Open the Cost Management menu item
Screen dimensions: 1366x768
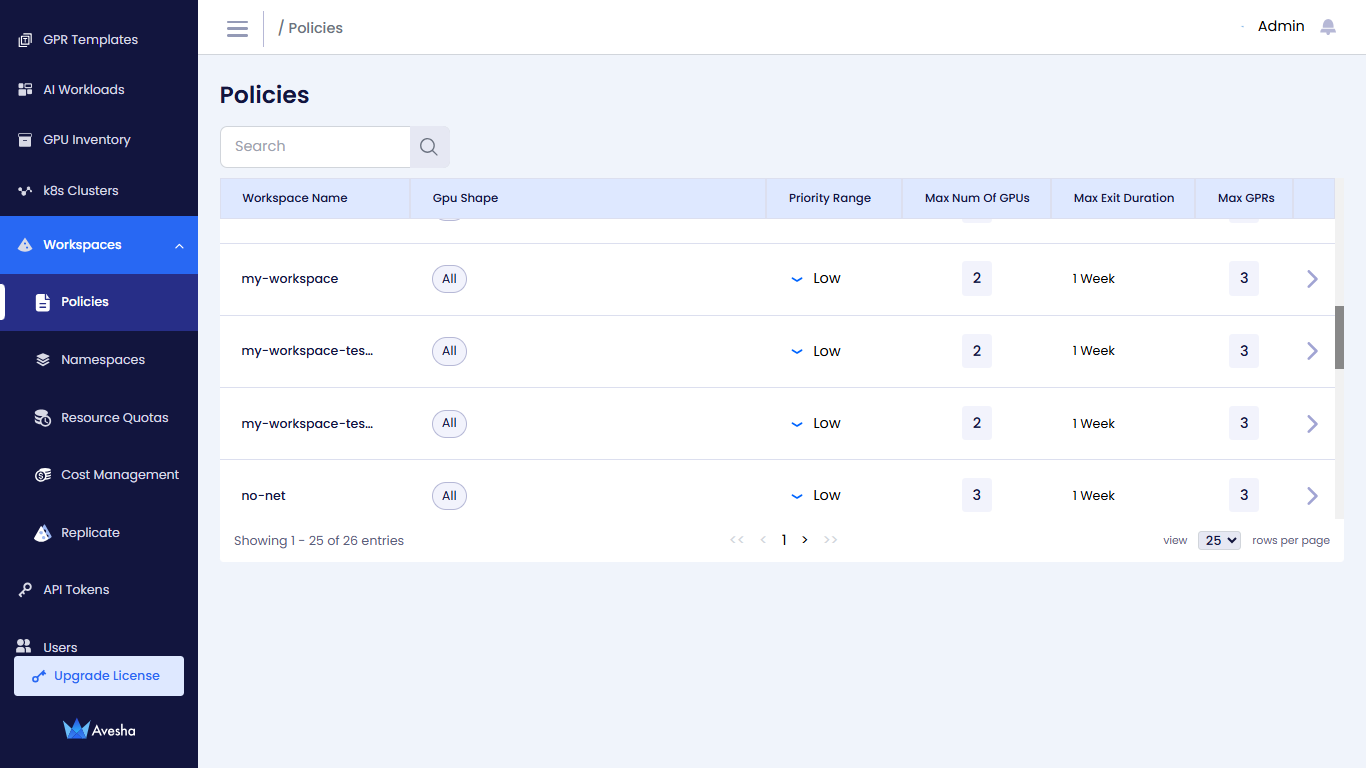point(119,475)
